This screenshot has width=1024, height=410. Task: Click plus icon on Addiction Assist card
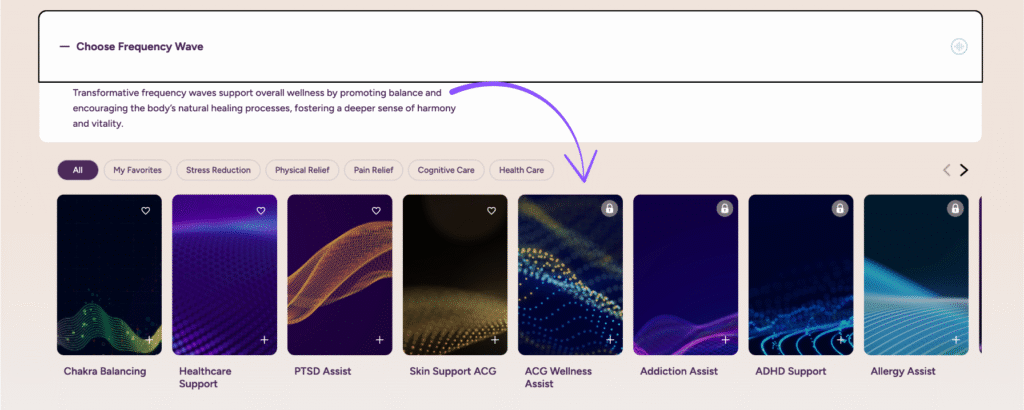[725, 340]
